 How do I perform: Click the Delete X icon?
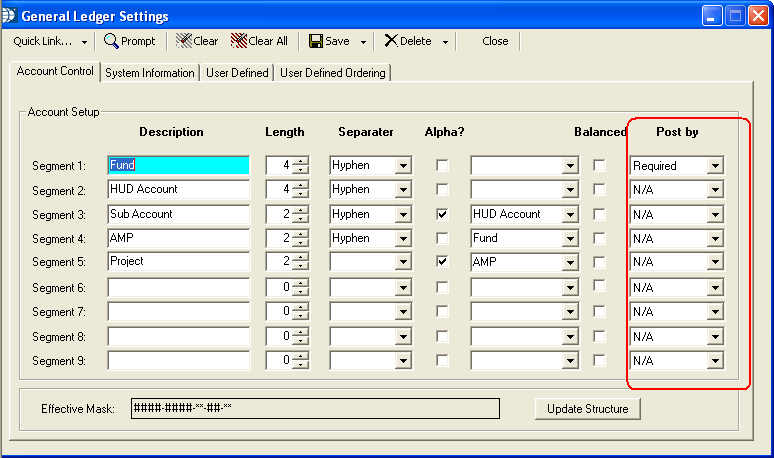pos(391,40)
